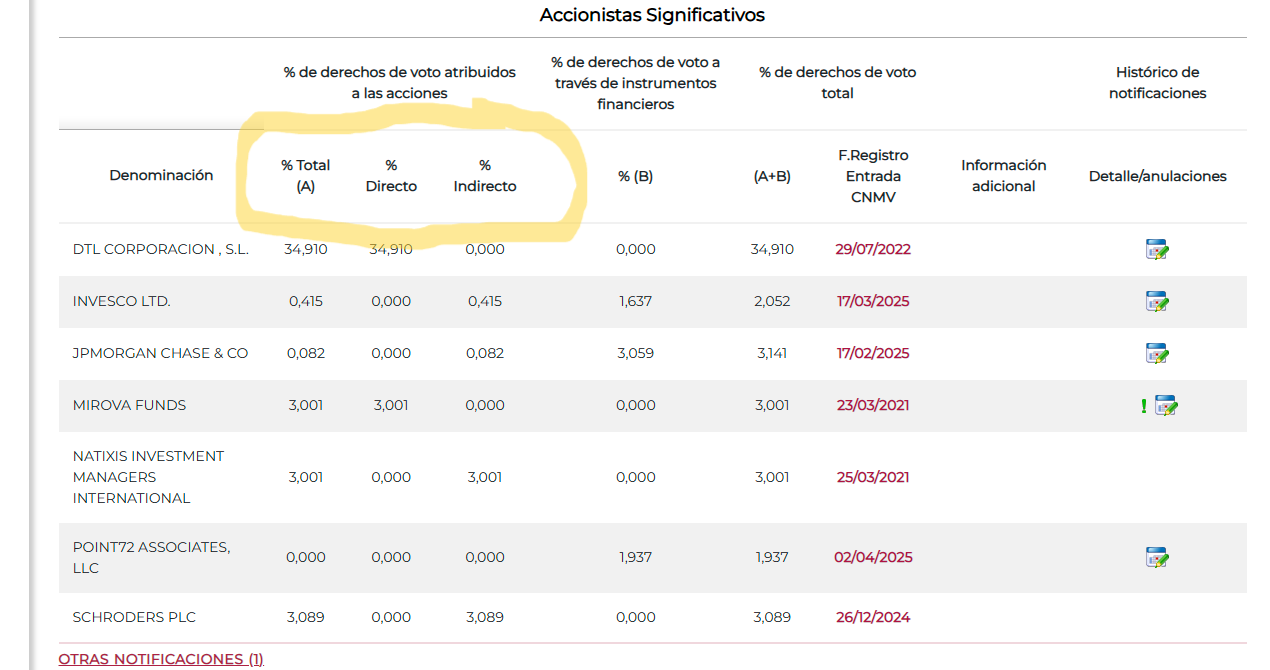Image resolution: width=1270 pixels, height=670 pixels.
Task: Select the MIROVA FUNDS name
Action: tap(129, 405)
